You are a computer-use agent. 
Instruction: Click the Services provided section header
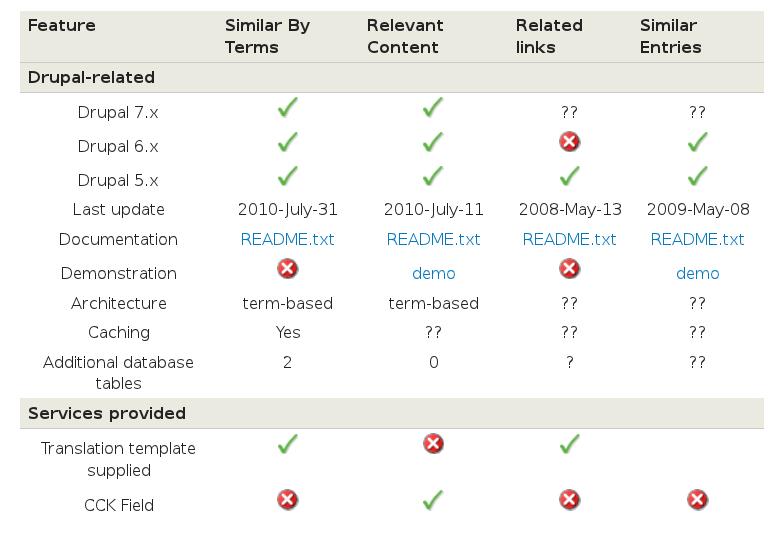[391, 413]
